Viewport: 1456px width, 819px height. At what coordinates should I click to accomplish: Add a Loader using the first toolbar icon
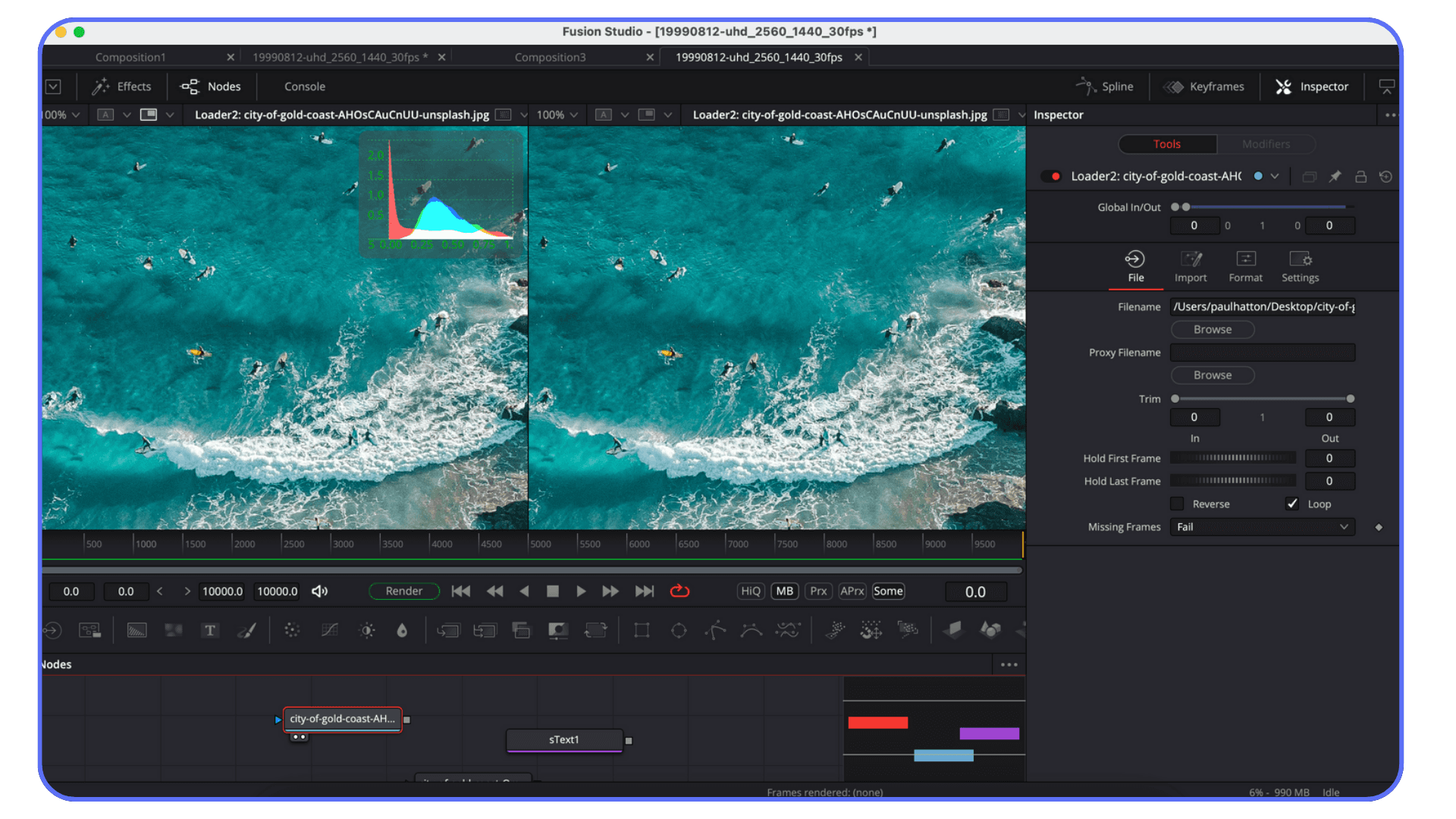pyautogui.click(x=53, y=629)
